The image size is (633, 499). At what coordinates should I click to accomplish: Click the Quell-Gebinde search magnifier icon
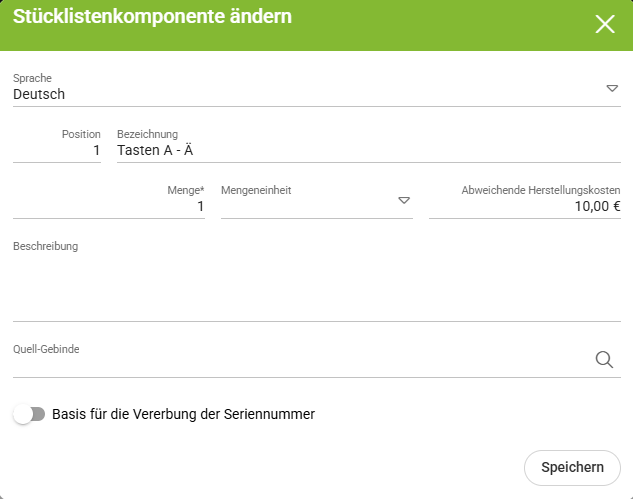(604, 359)
